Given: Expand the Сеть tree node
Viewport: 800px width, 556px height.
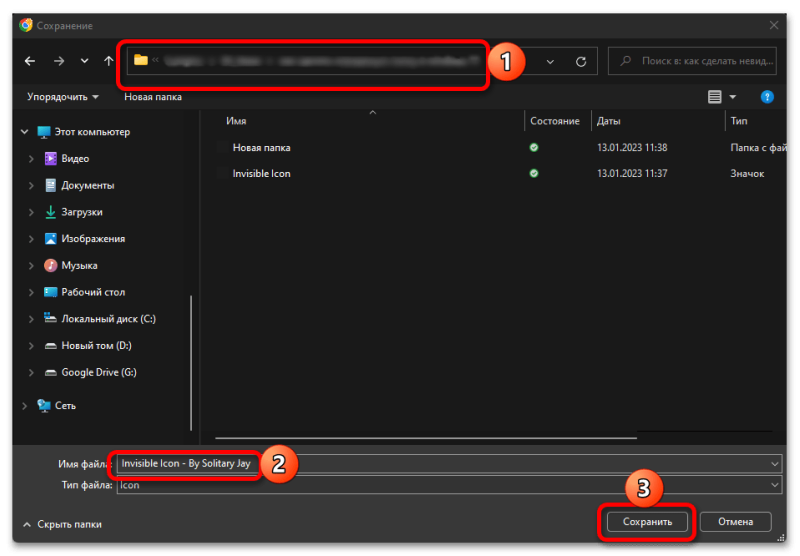Looking at the screenshot, I should (24, 406).
